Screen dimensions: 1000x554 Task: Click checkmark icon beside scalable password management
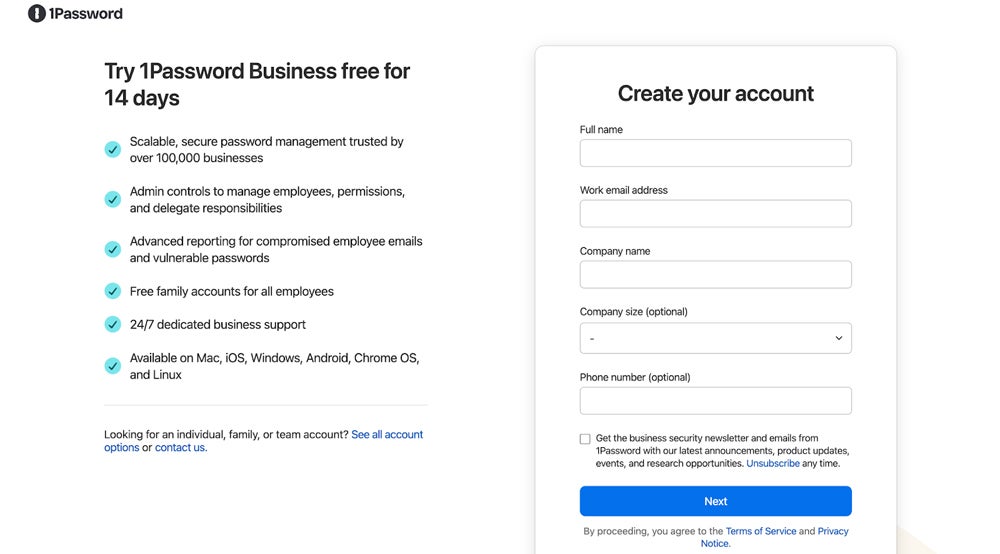click(113, 150)
